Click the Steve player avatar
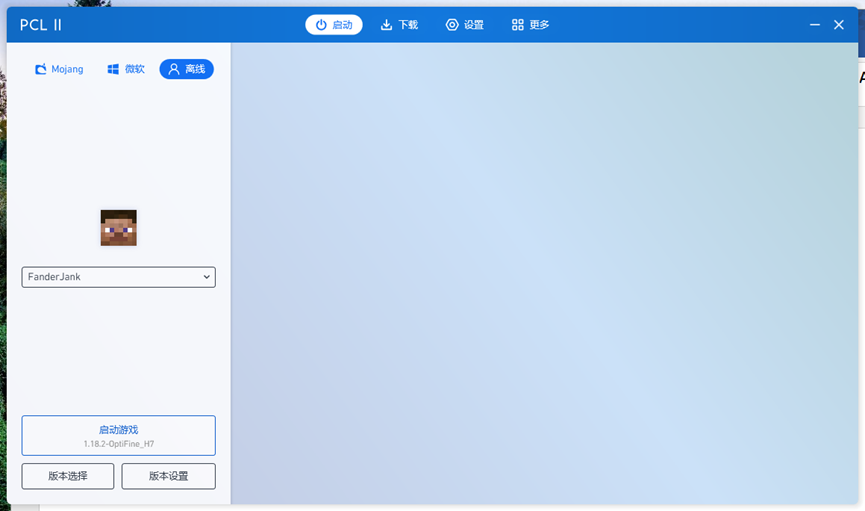Screen dimensions: 865x511 pyautogui.click(x=119, y=227)
